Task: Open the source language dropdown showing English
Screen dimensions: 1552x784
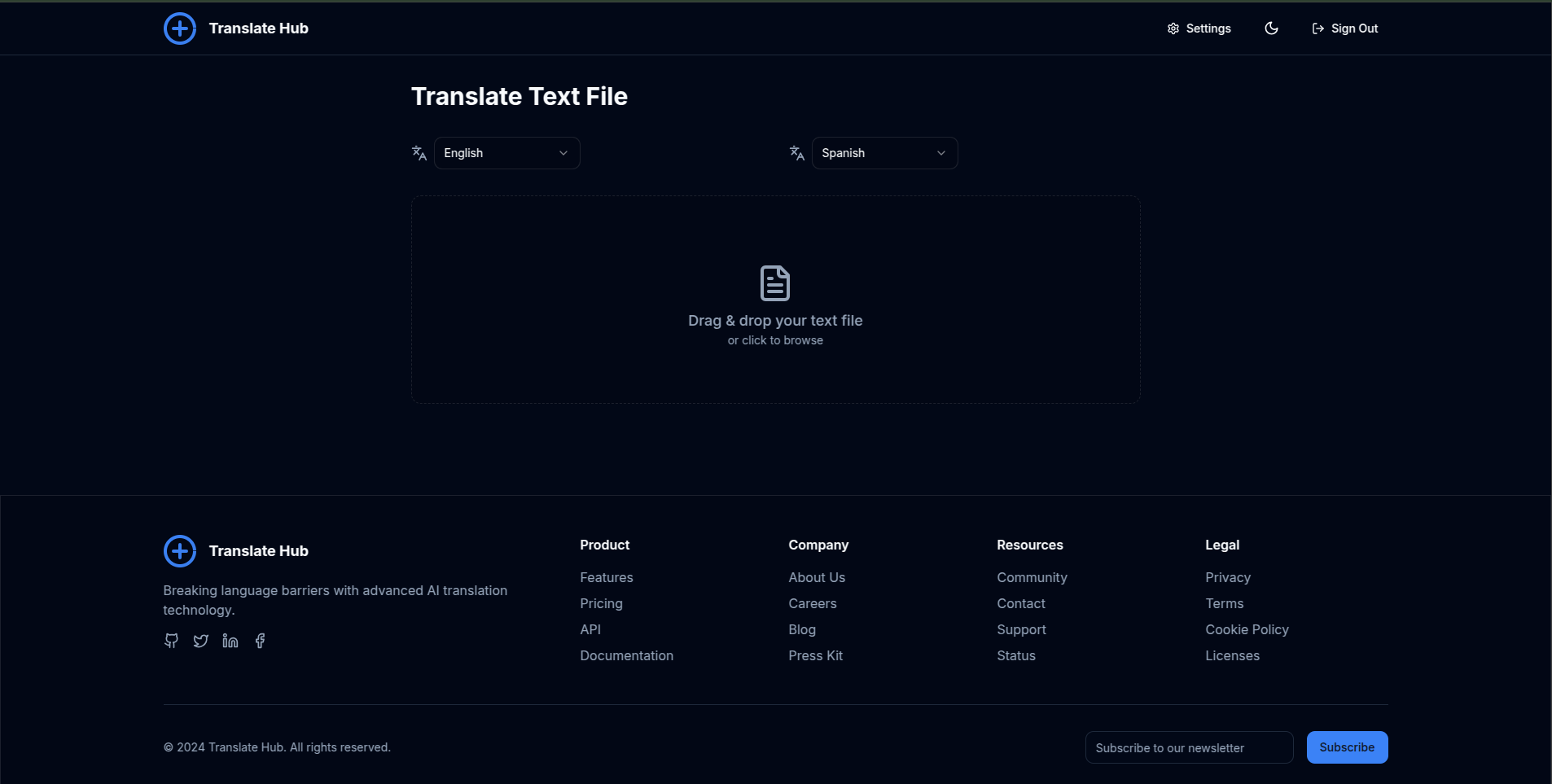Action: pyautogui.click(x=506, y=152)
